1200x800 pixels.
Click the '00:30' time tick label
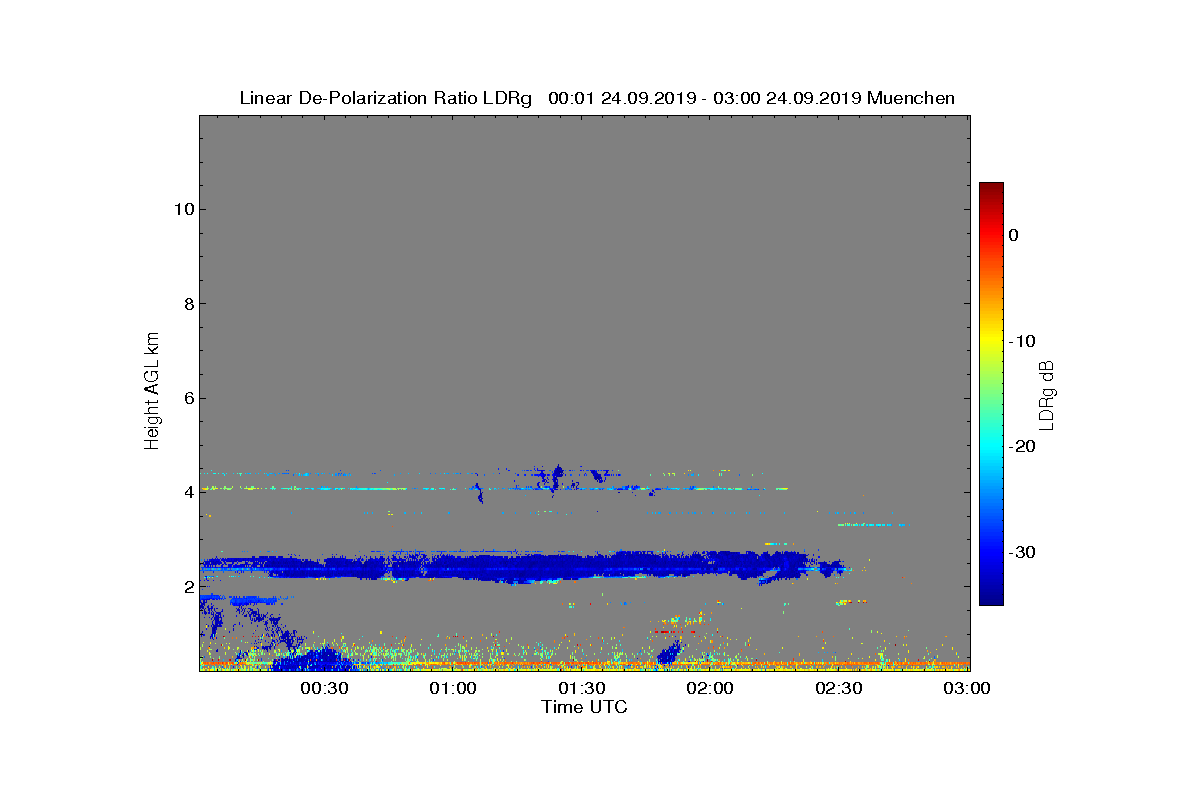(324, 688)
